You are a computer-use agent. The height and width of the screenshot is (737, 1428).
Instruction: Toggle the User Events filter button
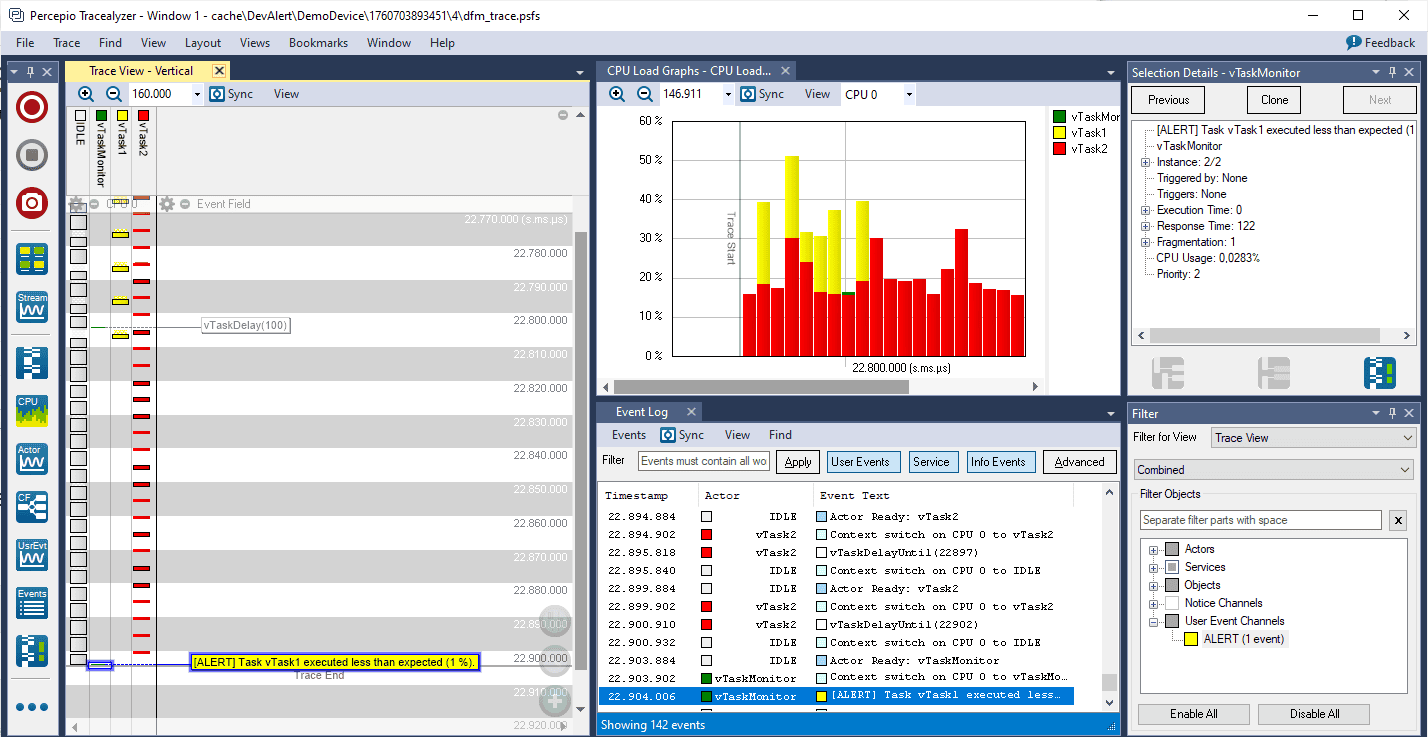pos(860,462)
